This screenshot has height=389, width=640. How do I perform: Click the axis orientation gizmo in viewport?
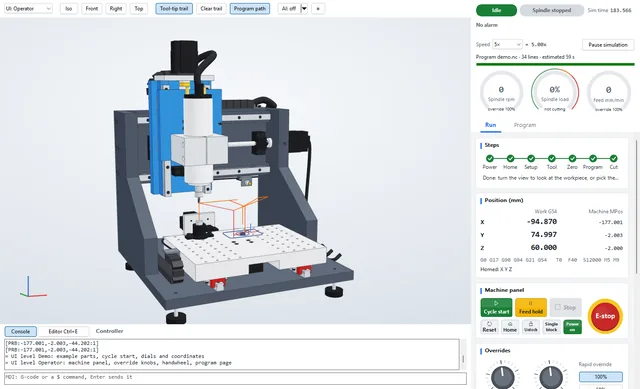pos(33,287)
